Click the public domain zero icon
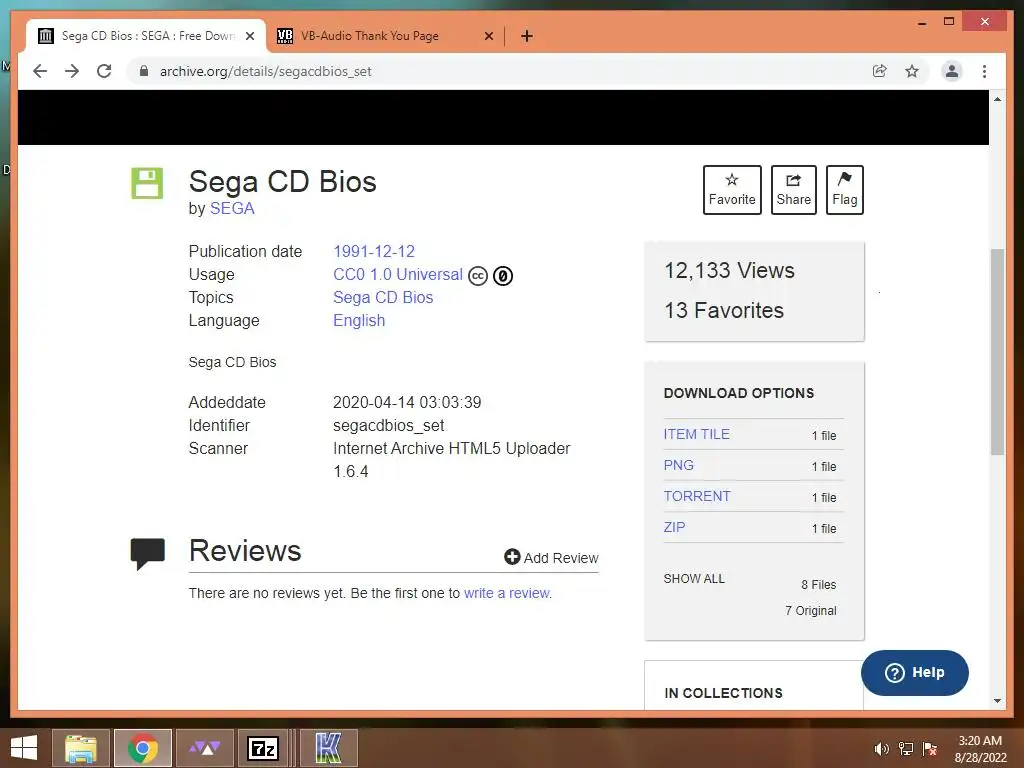The image size is (1024, 768). [x=503, y=276]
